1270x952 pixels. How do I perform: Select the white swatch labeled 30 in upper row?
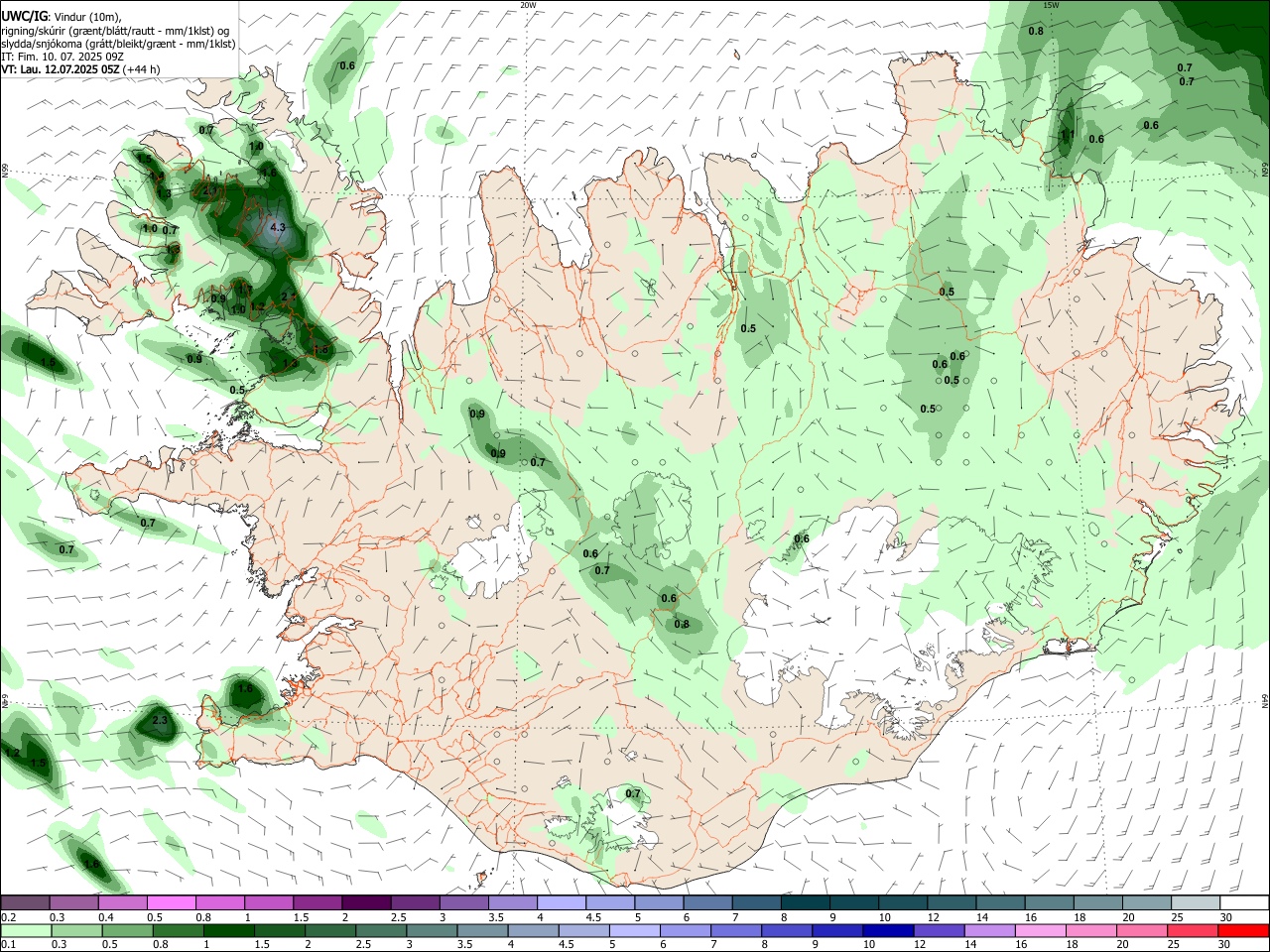coord(1243,902)
